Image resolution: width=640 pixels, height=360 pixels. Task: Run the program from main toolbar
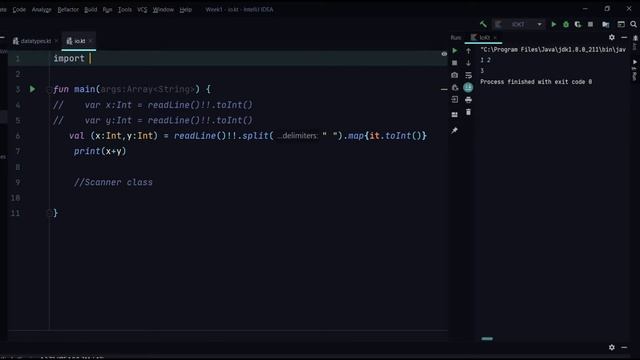[553, 24]
